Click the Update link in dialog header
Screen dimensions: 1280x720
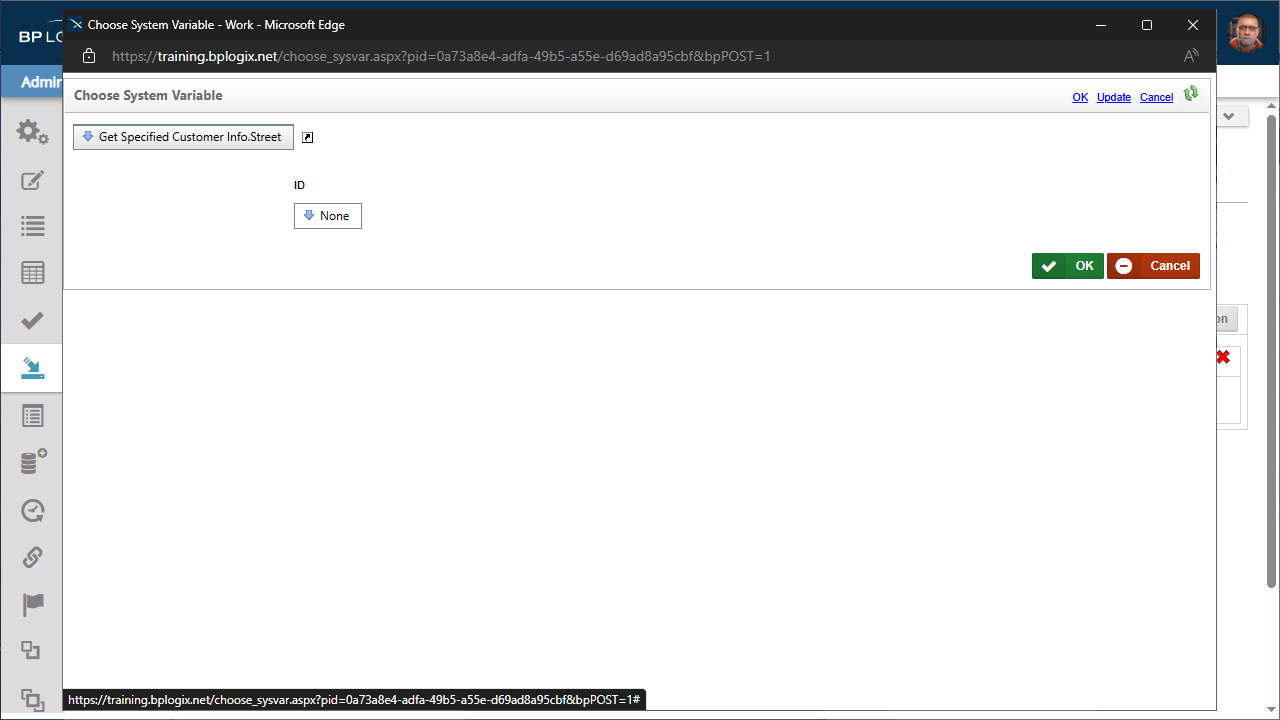tap(1114, 97)
